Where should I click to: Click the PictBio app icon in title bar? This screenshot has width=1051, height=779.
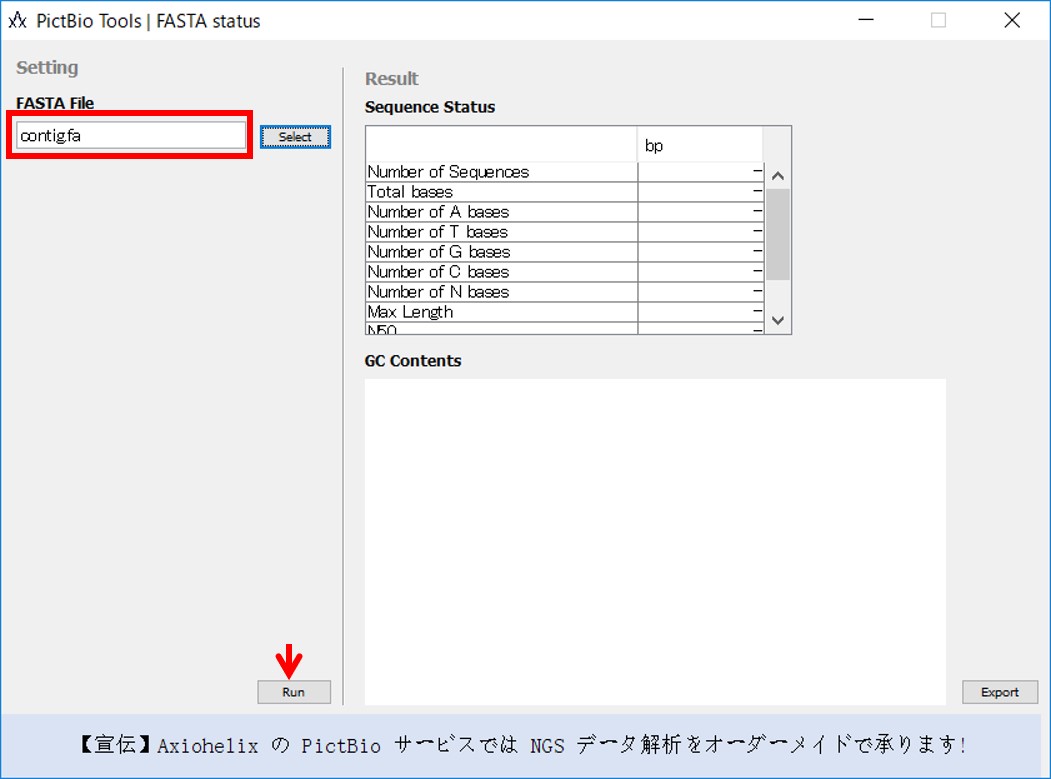coord(17,20)
